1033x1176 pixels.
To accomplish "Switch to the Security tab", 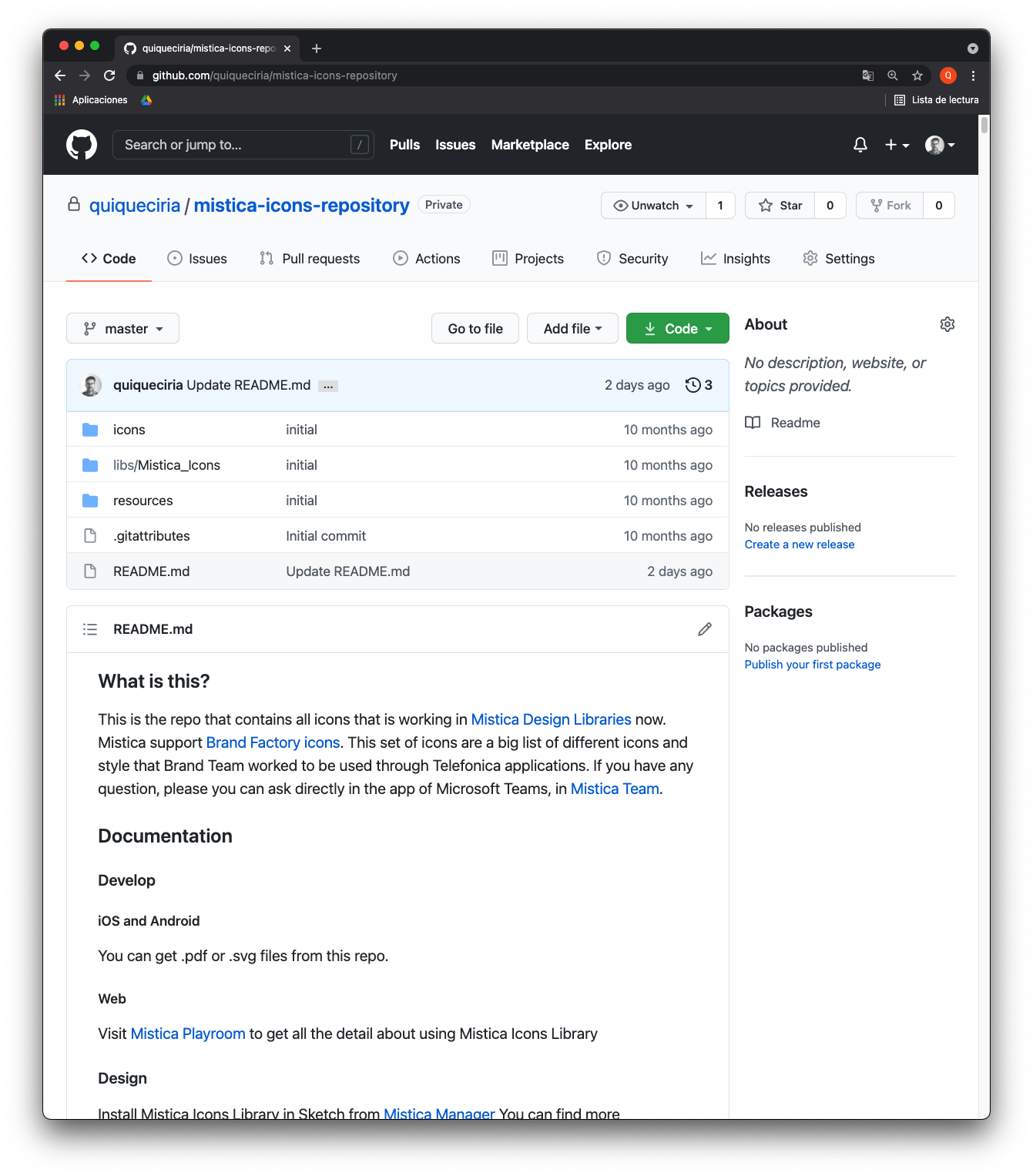I will pos(632,259).
